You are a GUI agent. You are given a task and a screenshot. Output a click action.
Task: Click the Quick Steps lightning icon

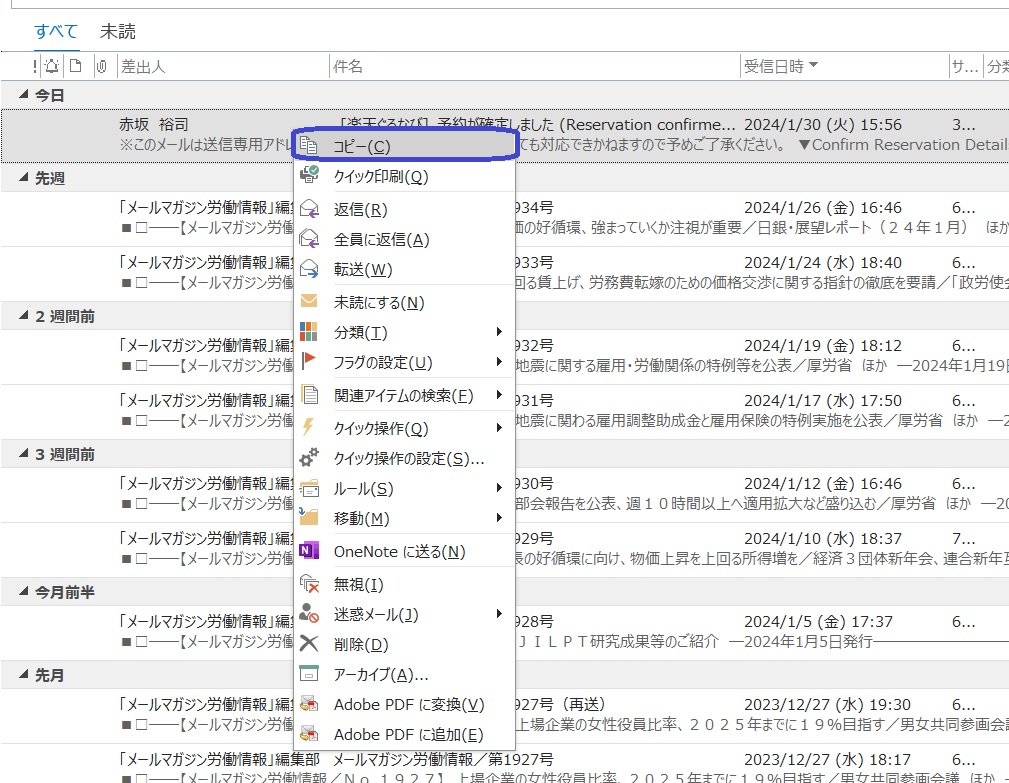pyautogui.click(x=309, y=427)
